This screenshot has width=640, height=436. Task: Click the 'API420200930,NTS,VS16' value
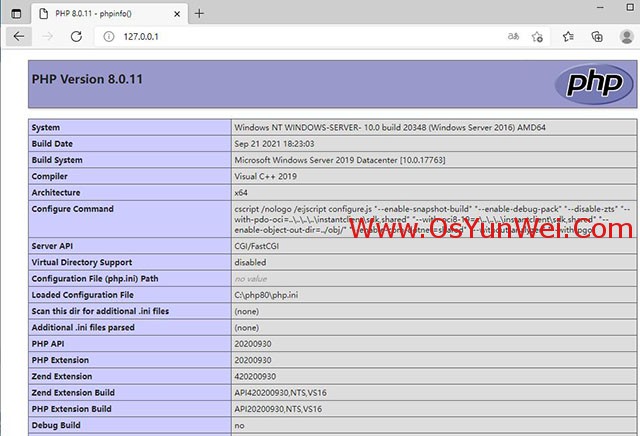pyautogui.click(x=280, y=393)
